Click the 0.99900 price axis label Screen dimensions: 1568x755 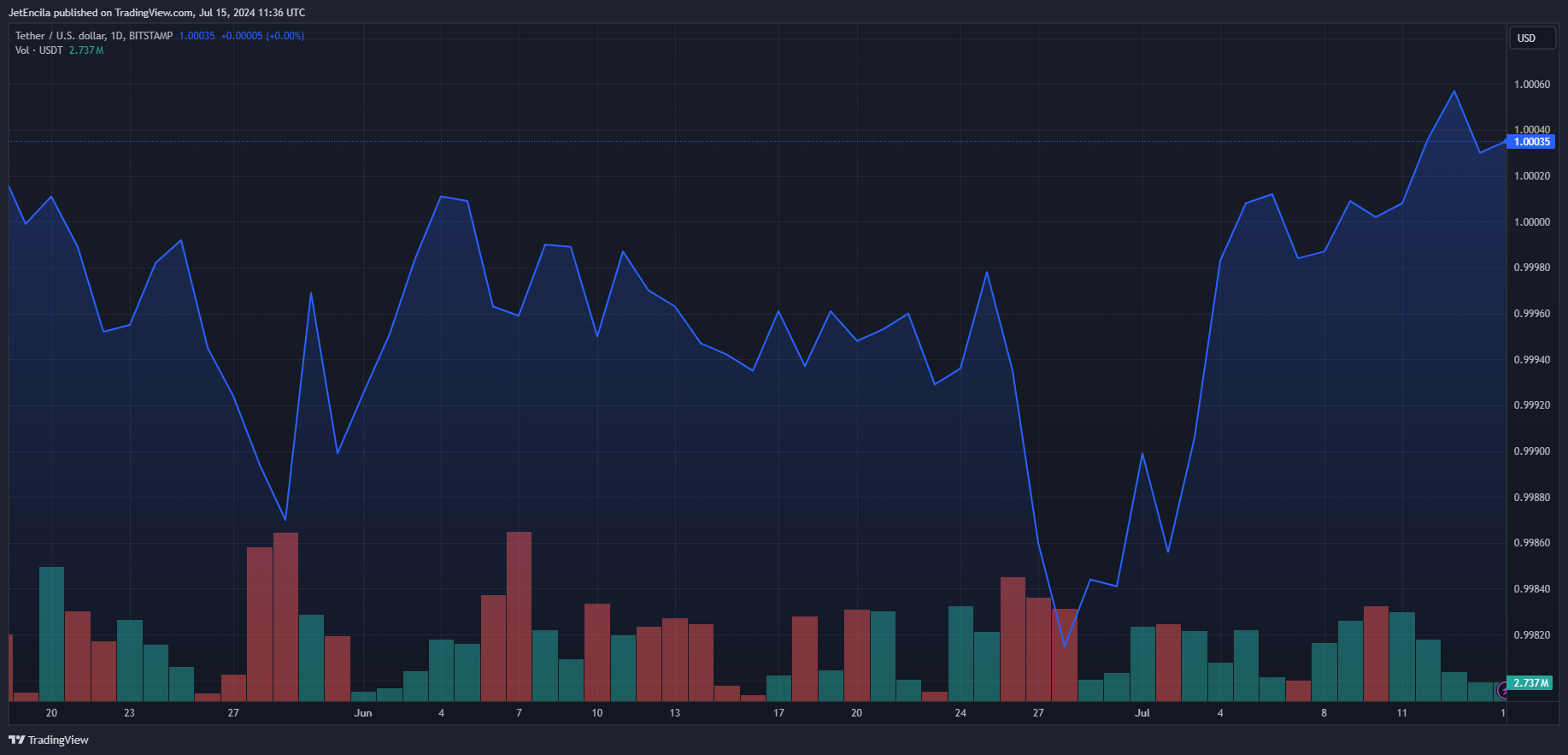click(1532, 451)
